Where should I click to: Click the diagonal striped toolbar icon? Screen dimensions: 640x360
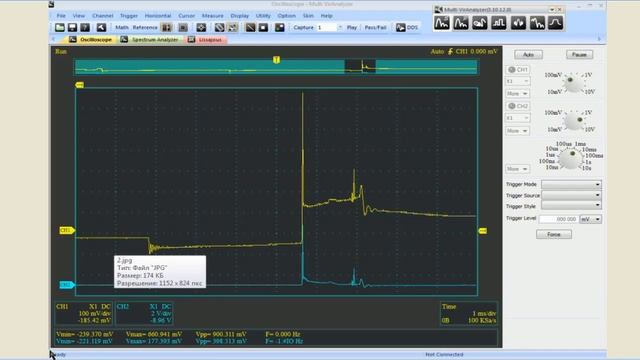(220, 27)
